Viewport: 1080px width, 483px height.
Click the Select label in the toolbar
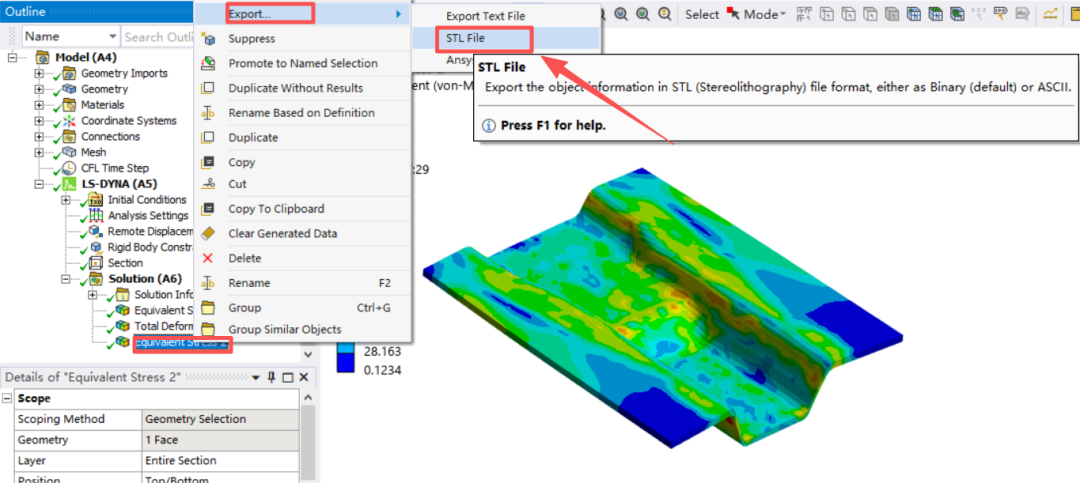coord(702,14)
